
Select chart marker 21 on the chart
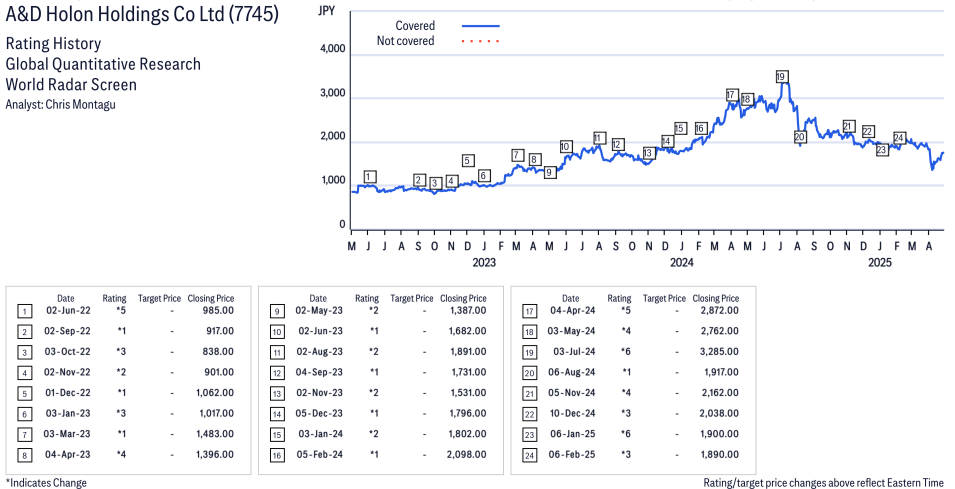point(848,127)
